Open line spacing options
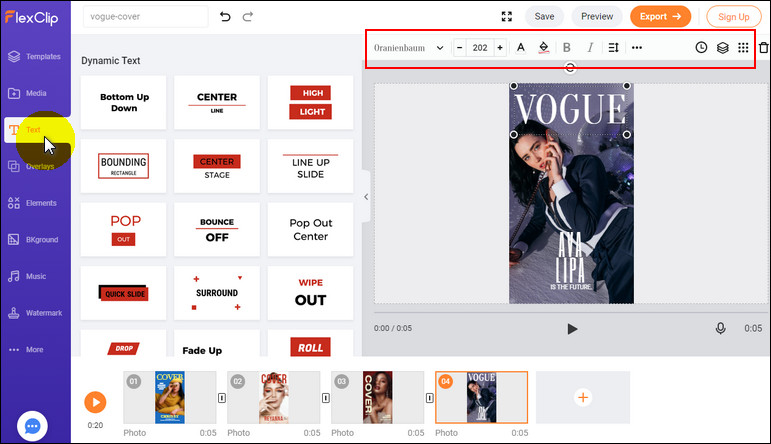 613,48
